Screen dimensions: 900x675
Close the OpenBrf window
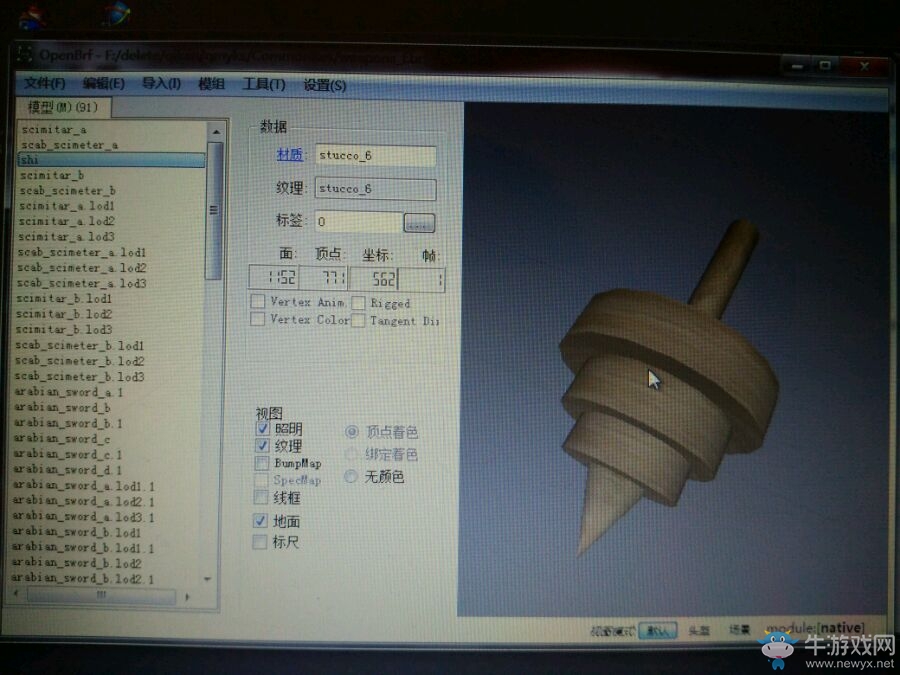point(863,67)
